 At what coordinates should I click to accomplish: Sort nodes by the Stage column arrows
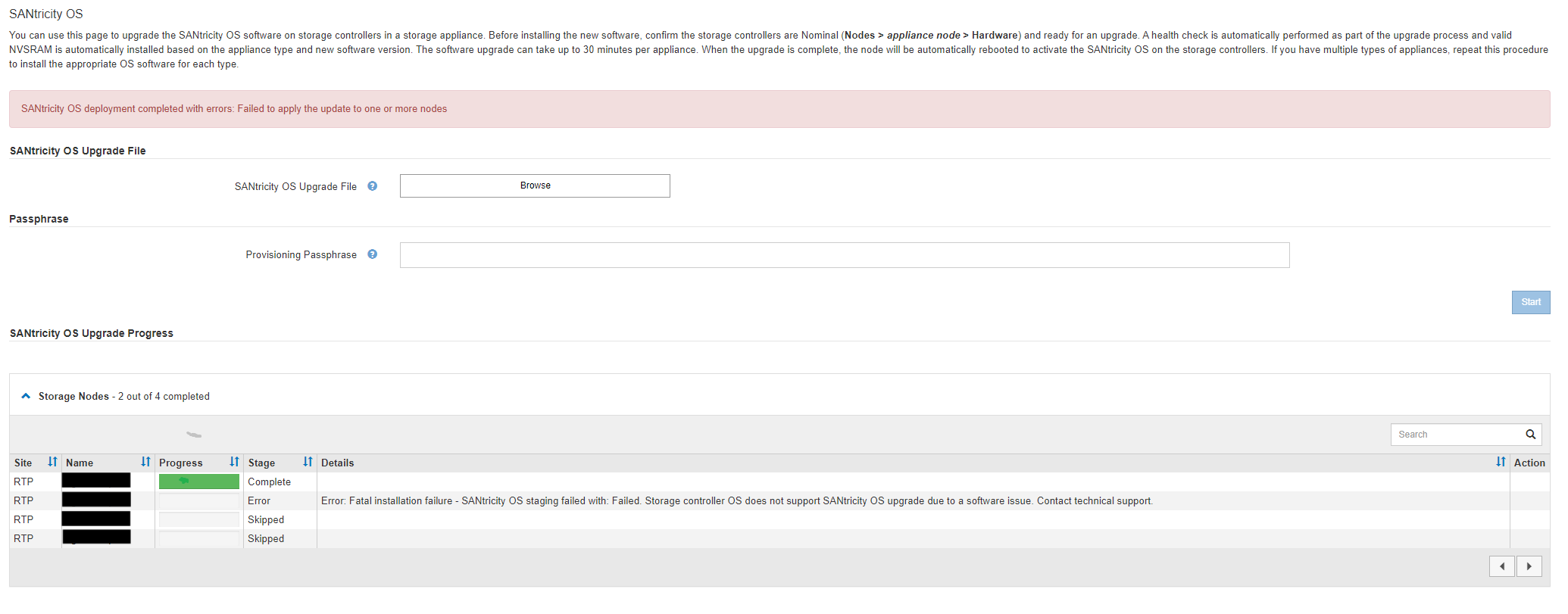click(308, 462)
